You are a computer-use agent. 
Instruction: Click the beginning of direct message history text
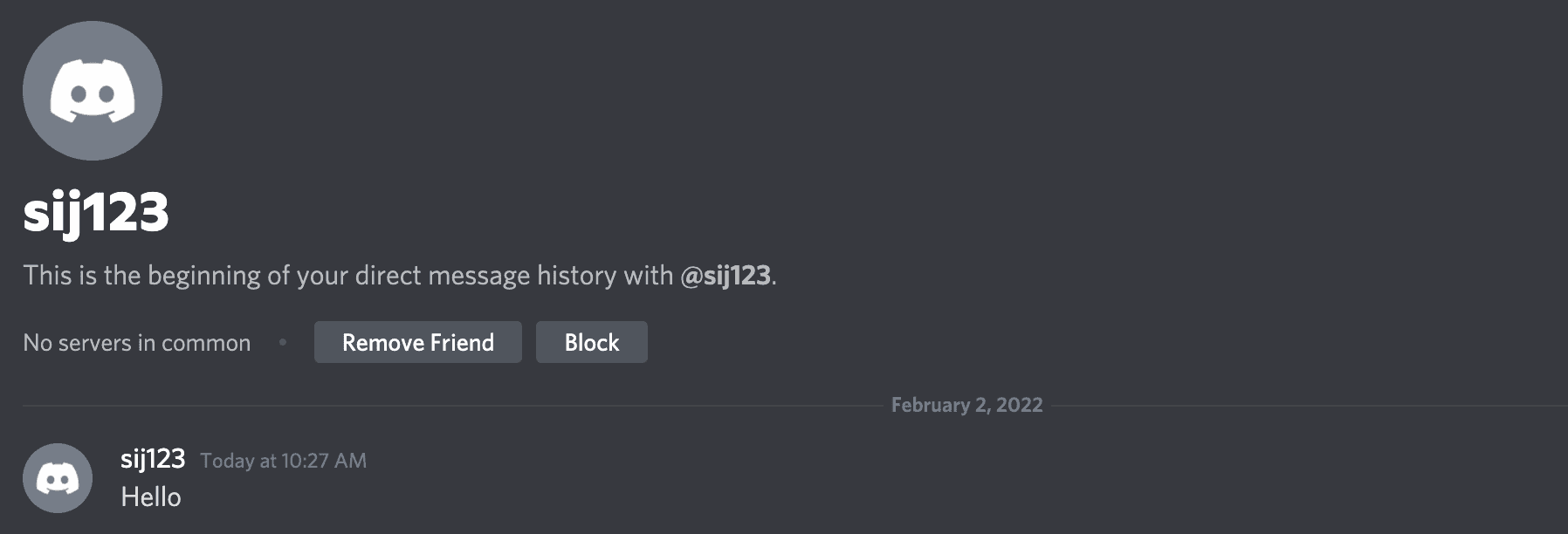click(x=400, y=276)
